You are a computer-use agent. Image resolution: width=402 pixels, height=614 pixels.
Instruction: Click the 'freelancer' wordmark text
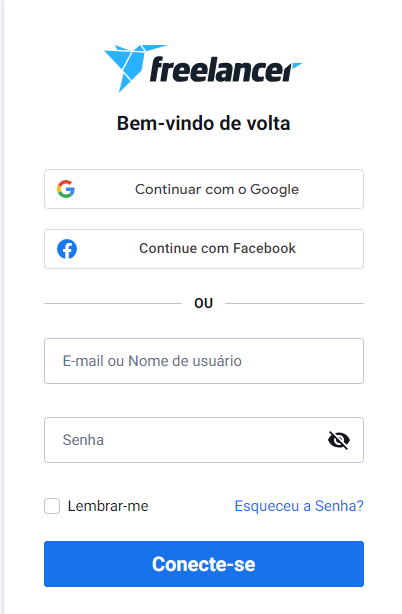226,69
